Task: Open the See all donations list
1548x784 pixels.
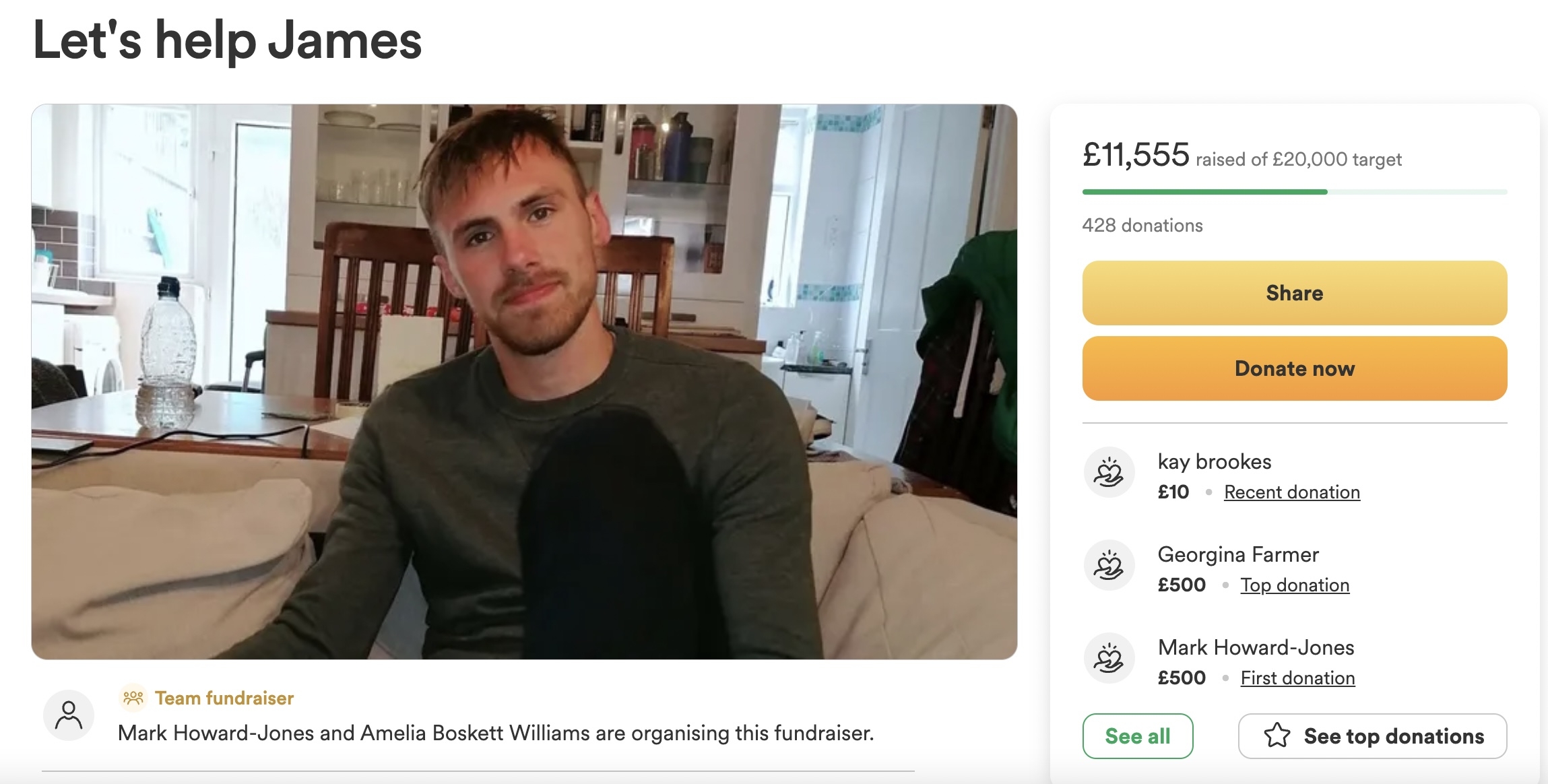Action: (1138, 736)
